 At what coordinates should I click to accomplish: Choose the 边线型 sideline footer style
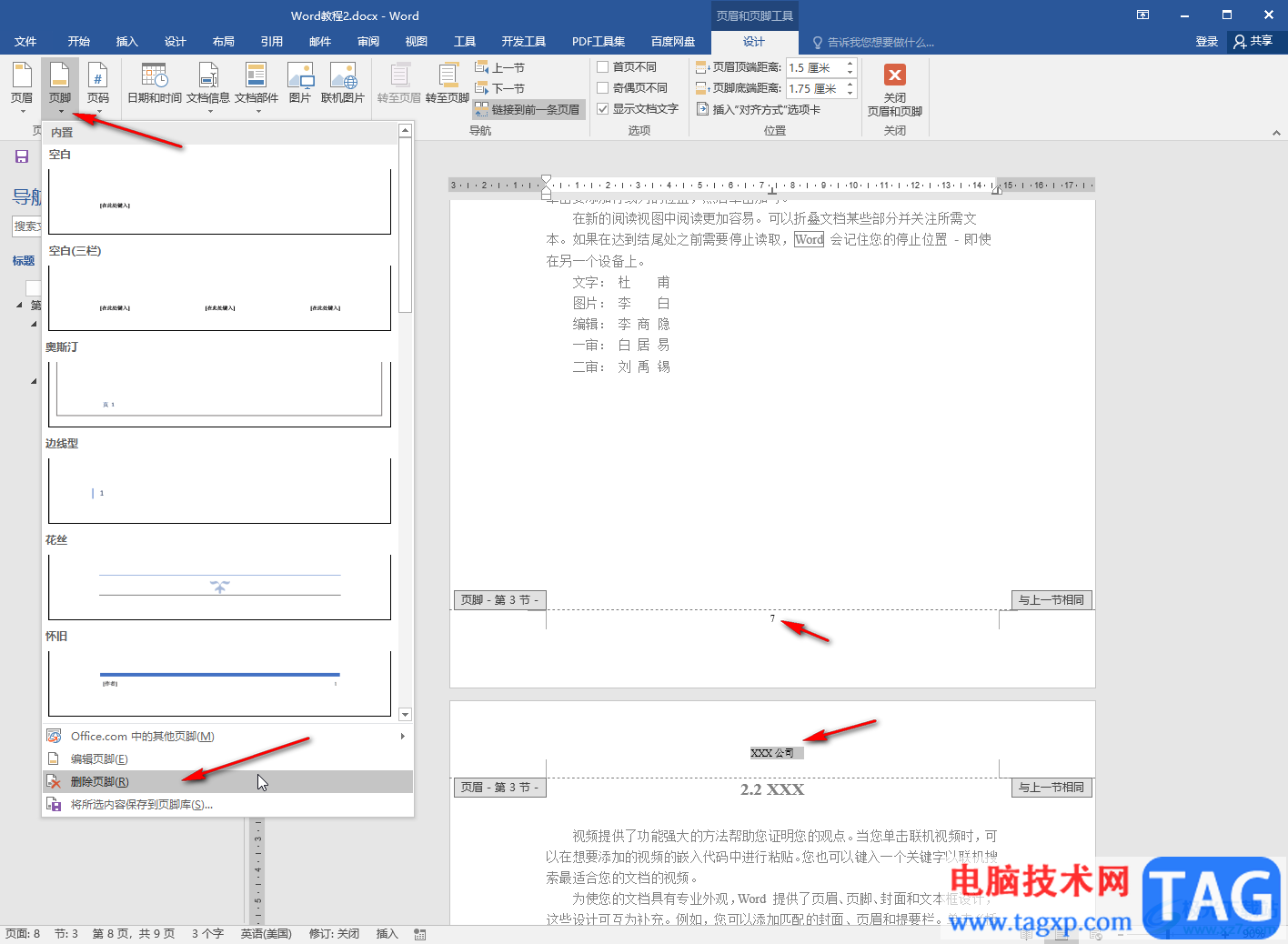point(219,491)
